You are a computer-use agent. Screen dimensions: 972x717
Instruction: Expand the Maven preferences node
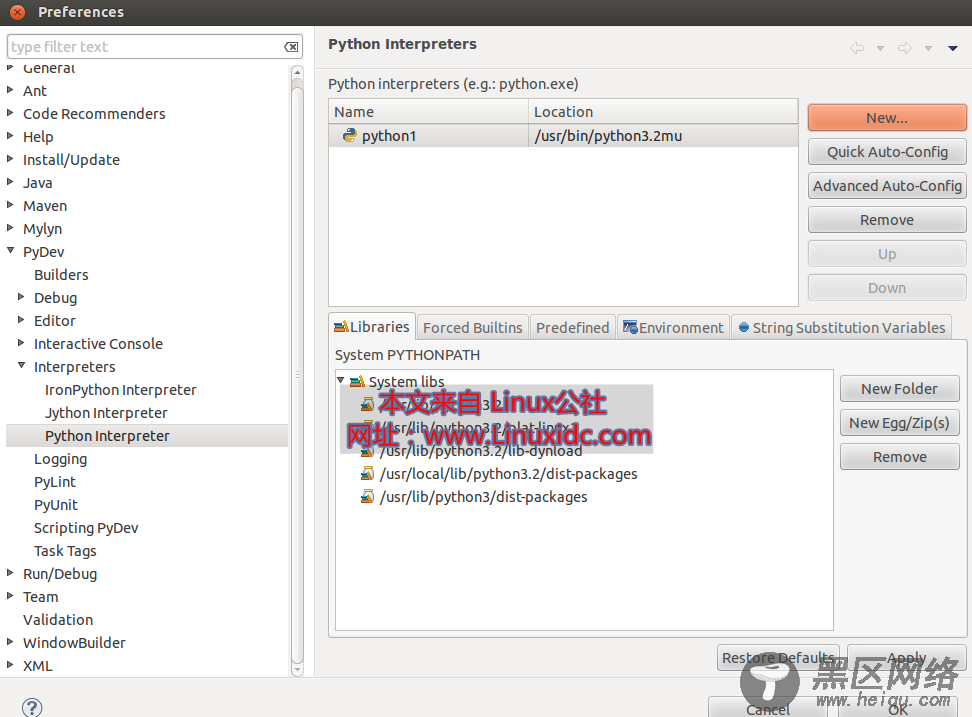pos(10,205)
